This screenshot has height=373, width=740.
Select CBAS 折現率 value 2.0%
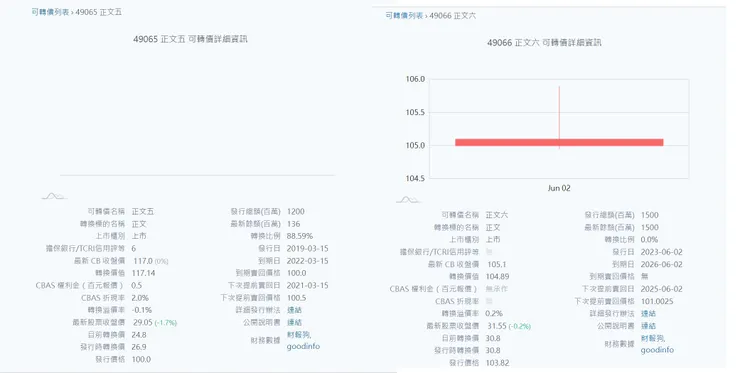pos(141,297)
